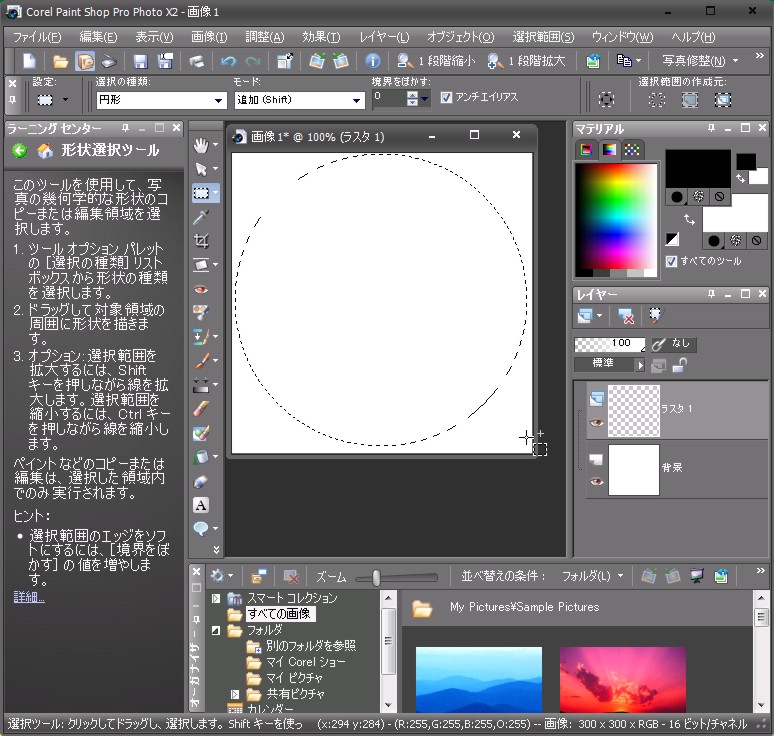Expand the スマート コレクション tree node
The image size is (774, 736).
[x=216, y=599]
